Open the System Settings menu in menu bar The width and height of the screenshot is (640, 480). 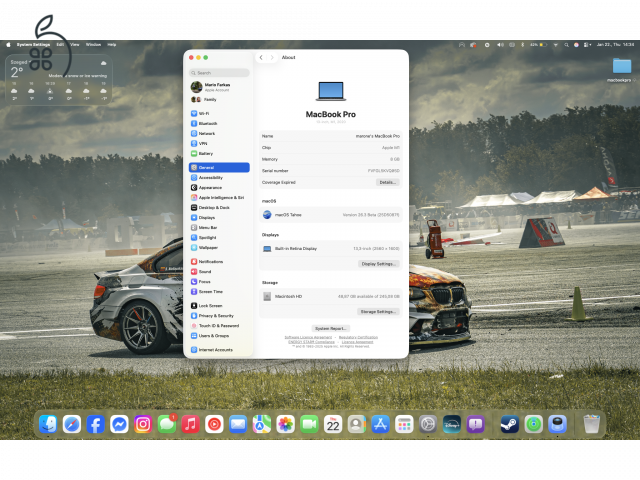(x=33, y=44)
